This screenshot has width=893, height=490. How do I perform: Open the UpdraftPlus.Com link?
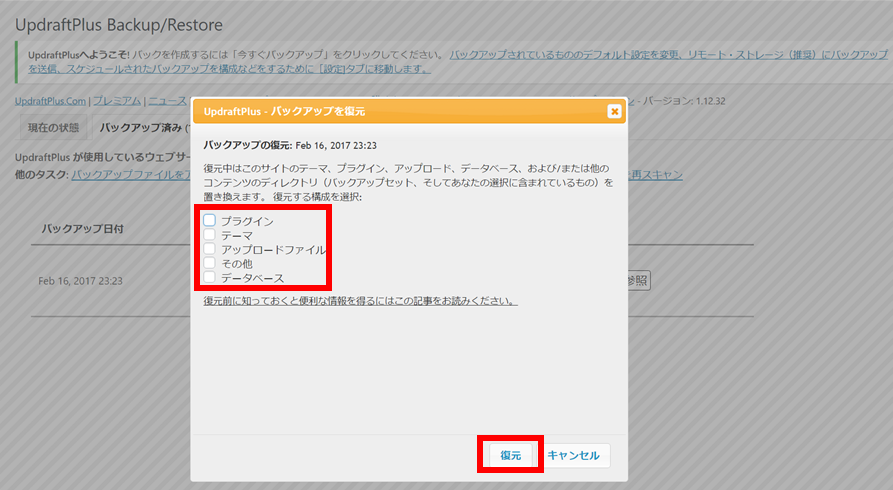[50, 101]
